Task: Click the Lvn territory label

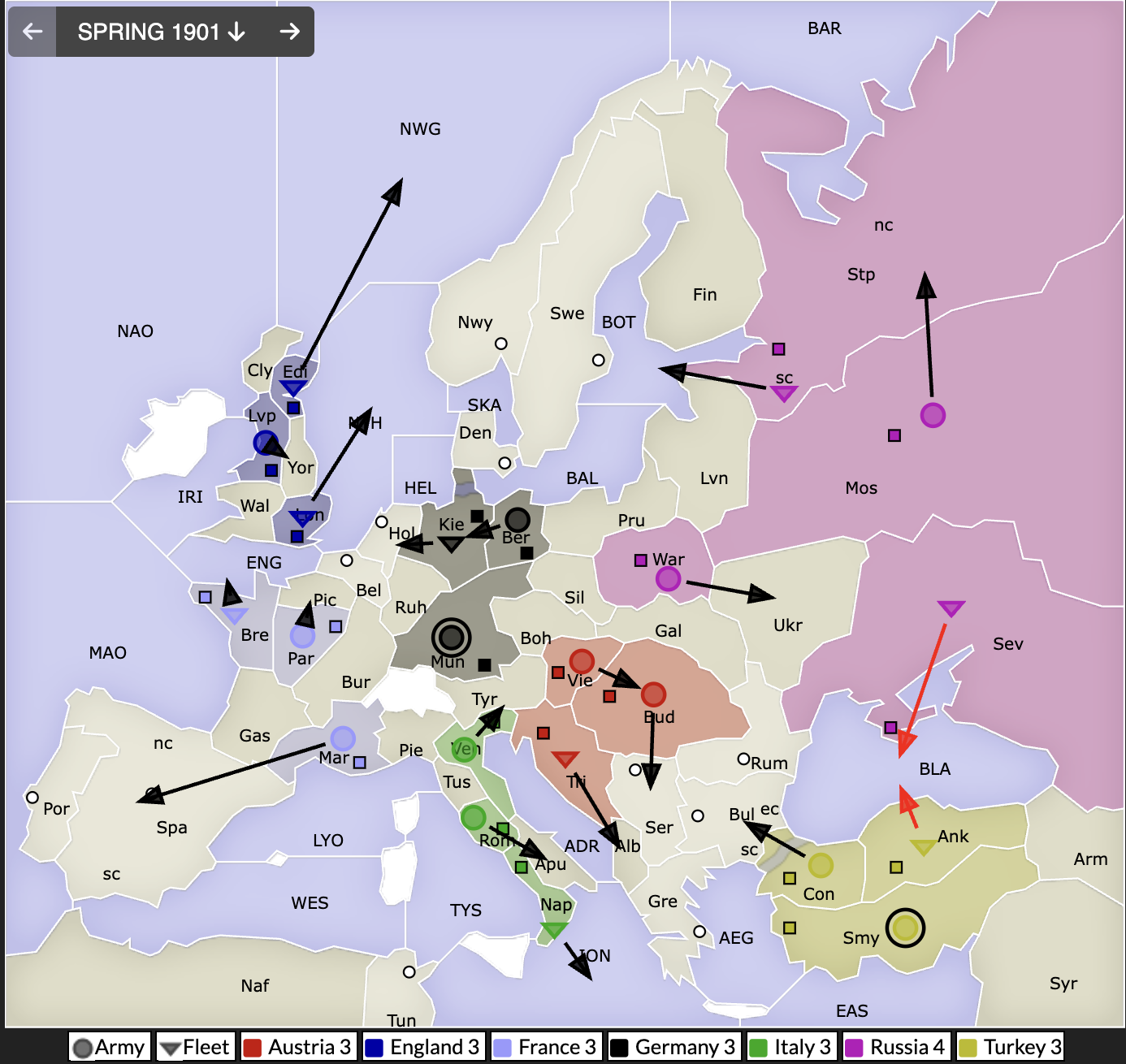Action: 713,478
